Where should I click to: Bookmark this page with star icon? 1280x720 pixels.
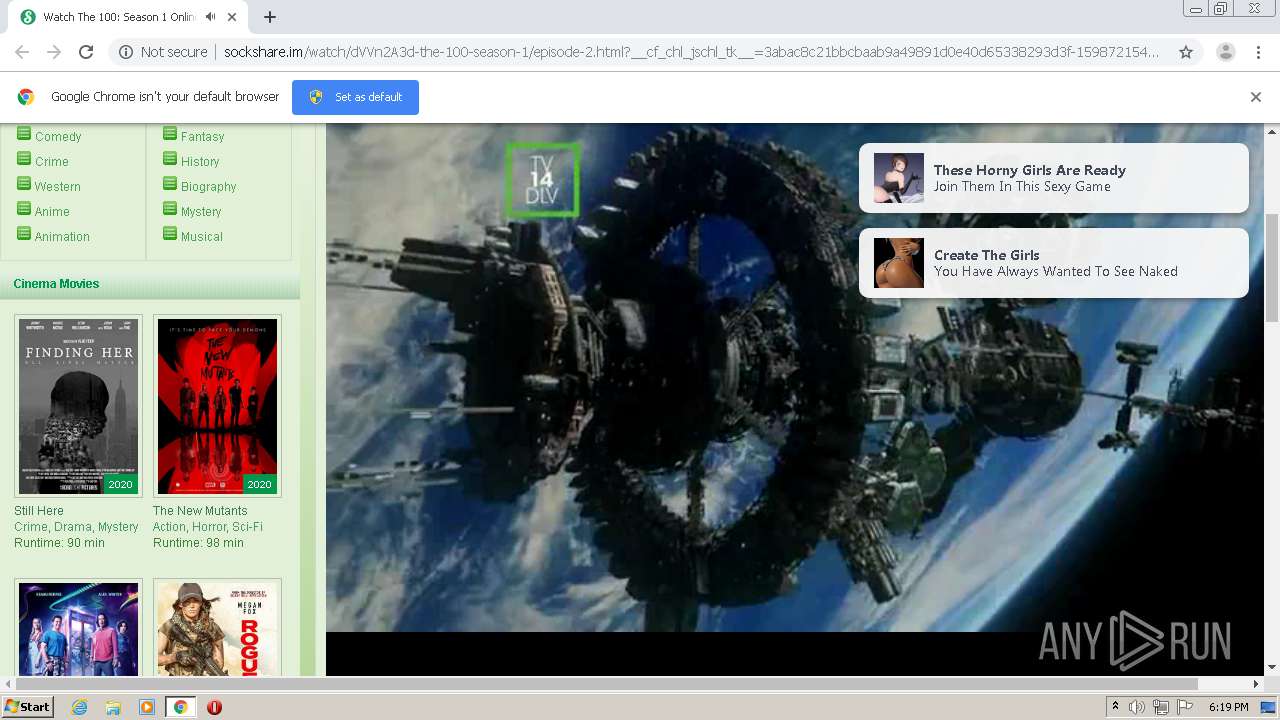pos(1186,52)
